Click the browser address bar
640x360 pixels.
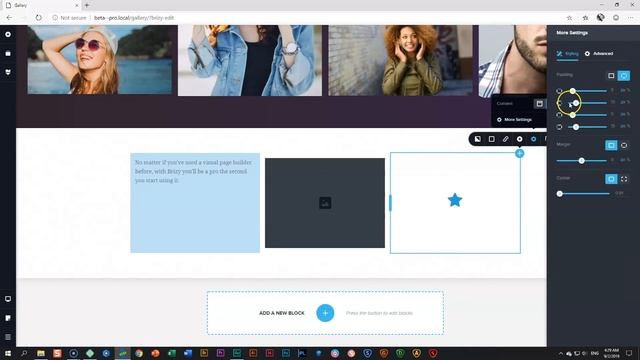[306, 18]
